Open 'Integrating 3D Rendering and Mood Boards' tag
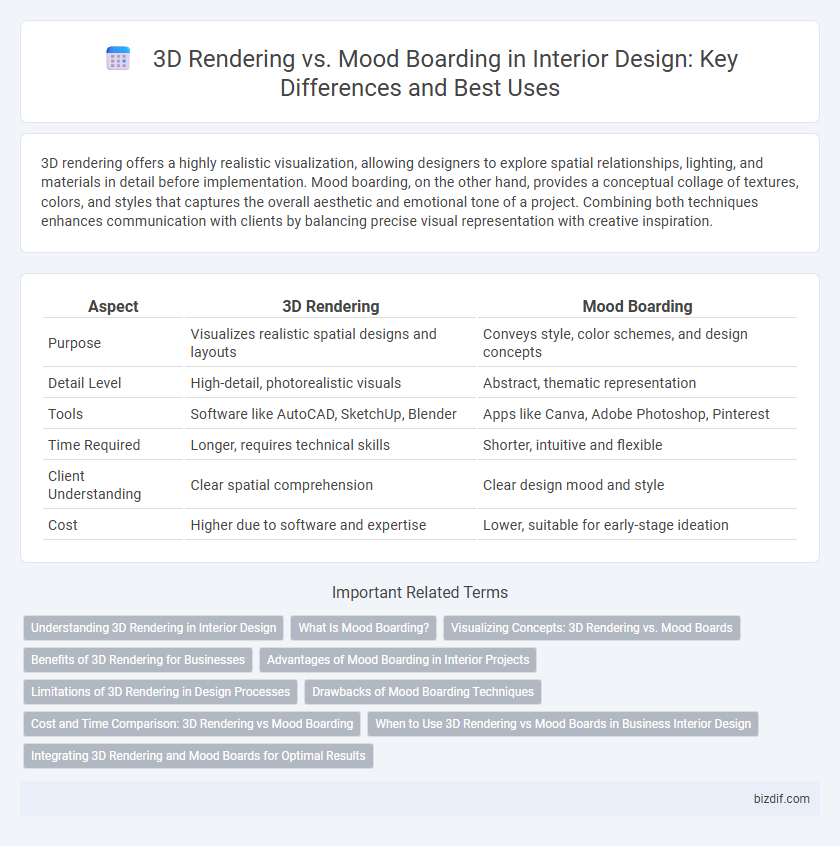 coord(198,756)
